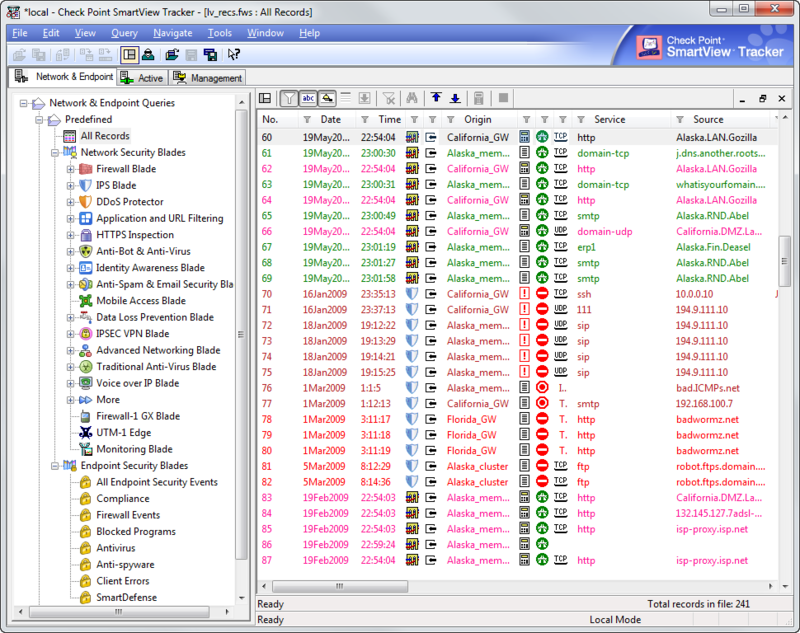Click the No. column header
800x633 pixels.
278,120
